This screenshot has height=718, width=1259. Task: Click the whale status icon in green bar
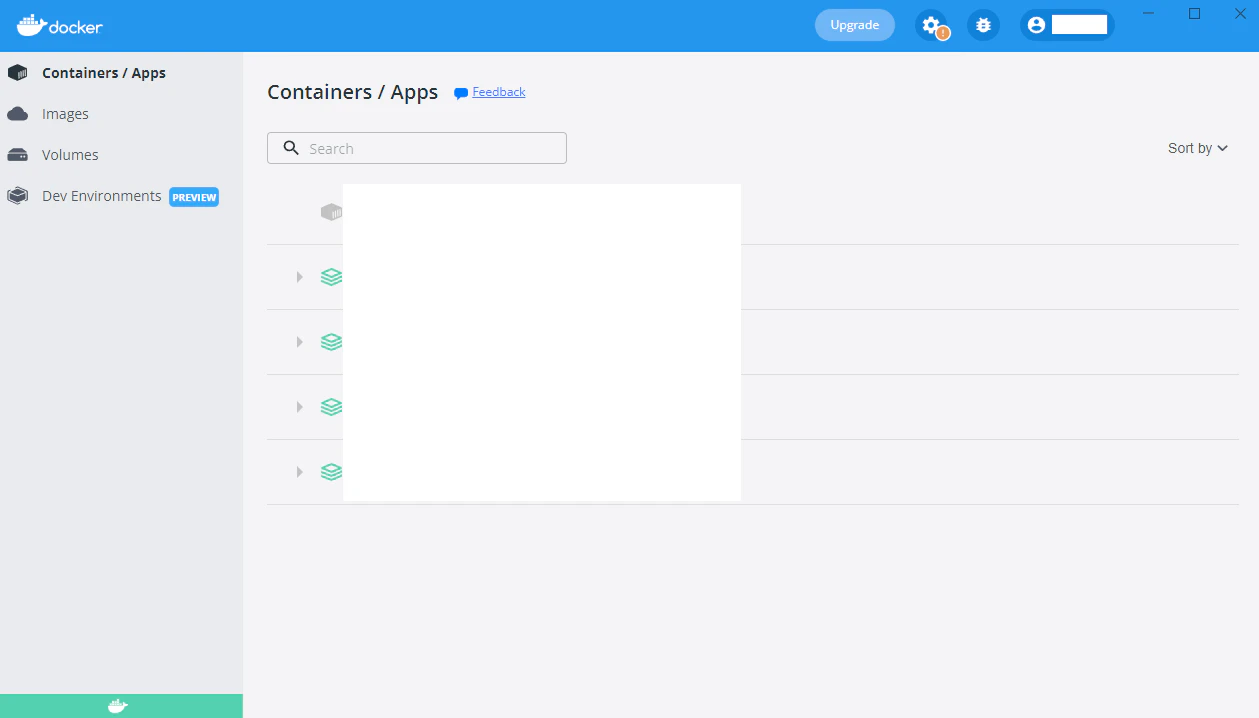[x=118, y=706]
